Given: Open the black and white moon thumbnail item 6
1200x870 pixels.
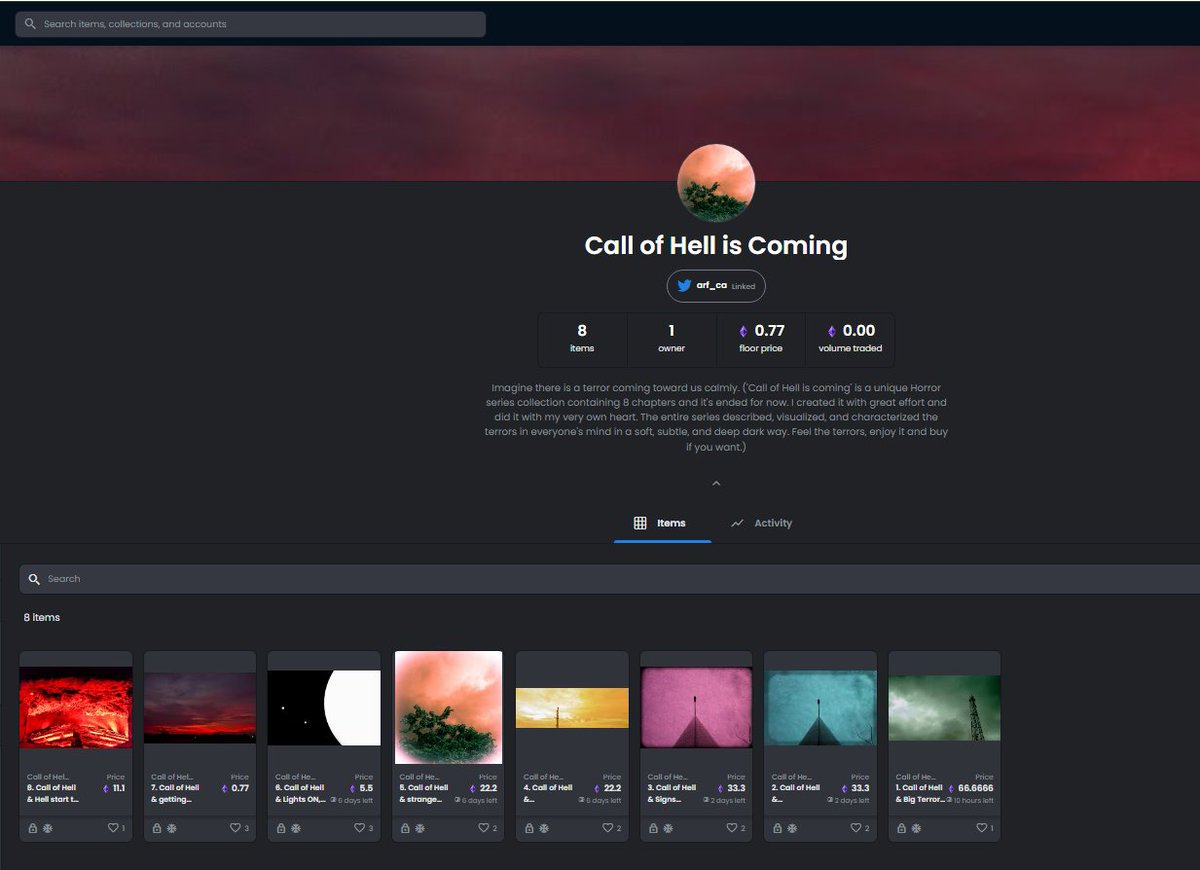Looking at the screenshot, I should tap(324, 708).
